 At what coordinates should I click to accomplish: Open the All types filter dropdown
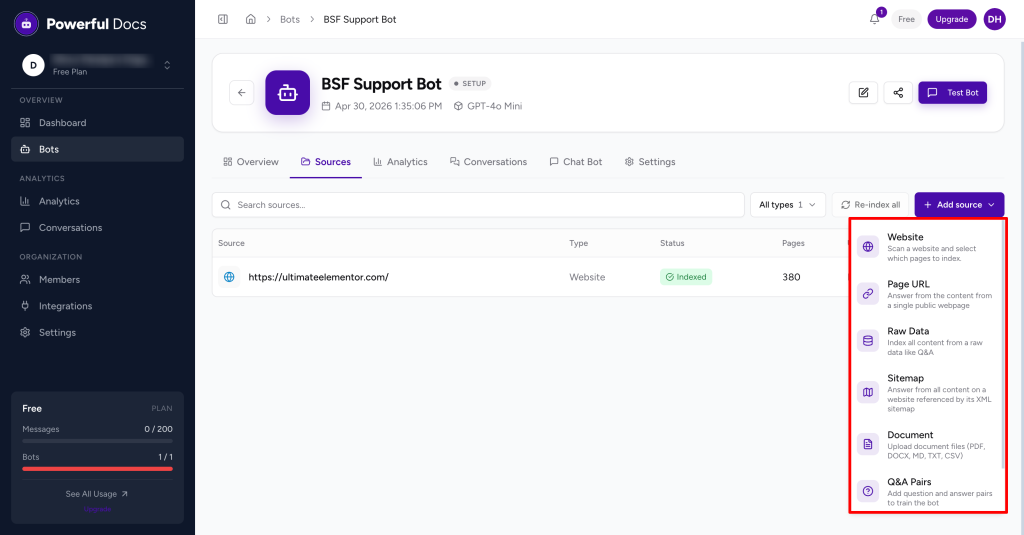click(788, 204)
